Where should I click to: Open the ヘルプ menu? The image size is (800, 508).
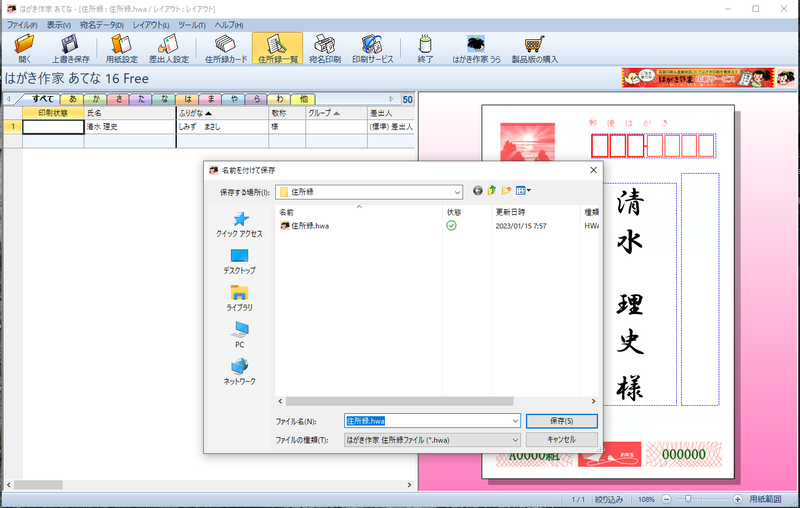(x=229, y=24)
